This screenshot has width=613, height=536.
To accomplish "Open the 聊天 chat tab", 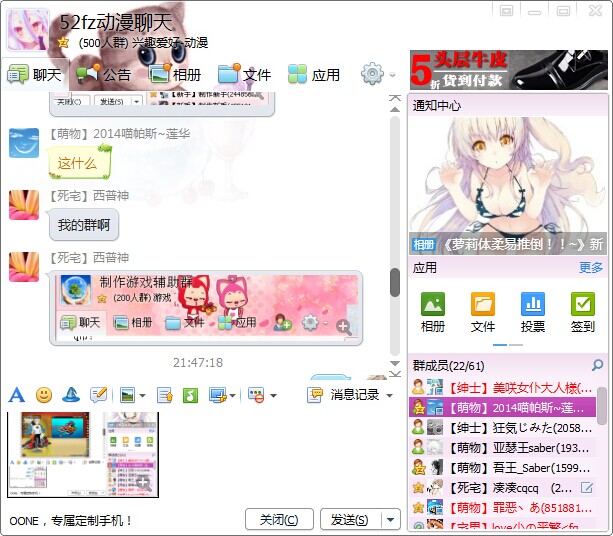I will pyautogui.click(x=34, y=74).
